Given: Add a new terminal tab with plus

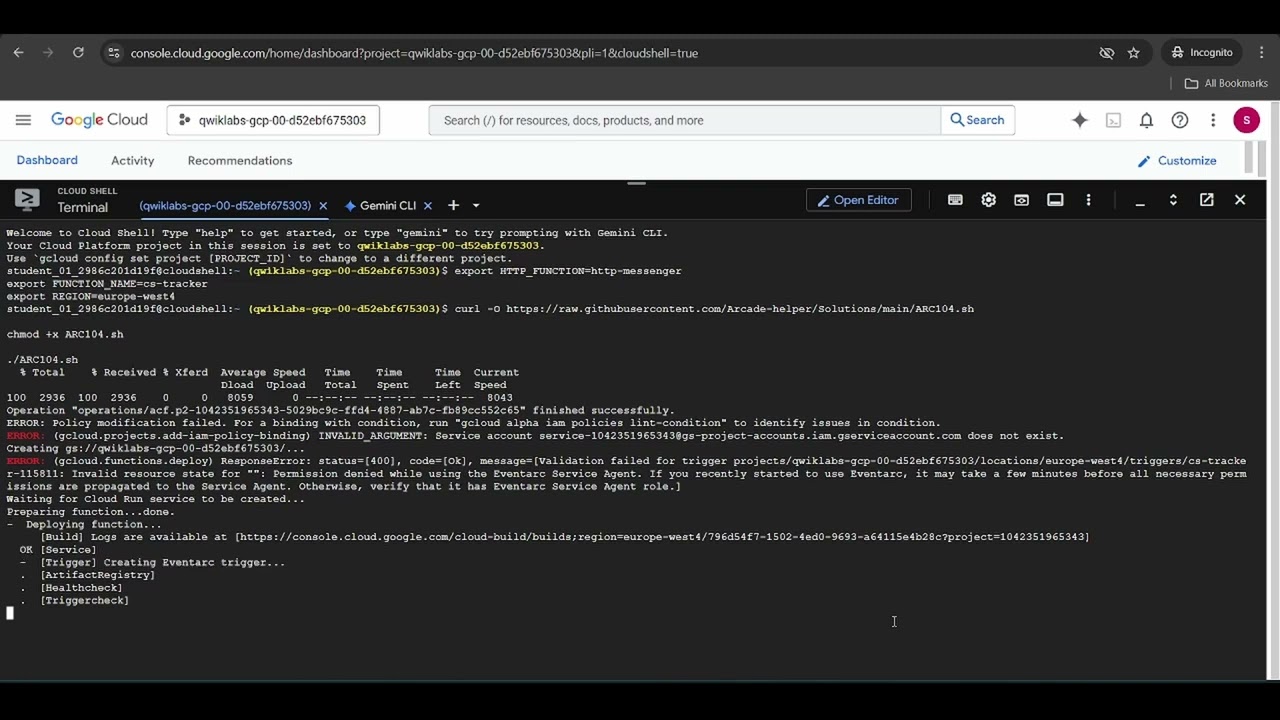Looking at the screenshot, I should coord(453,205).
